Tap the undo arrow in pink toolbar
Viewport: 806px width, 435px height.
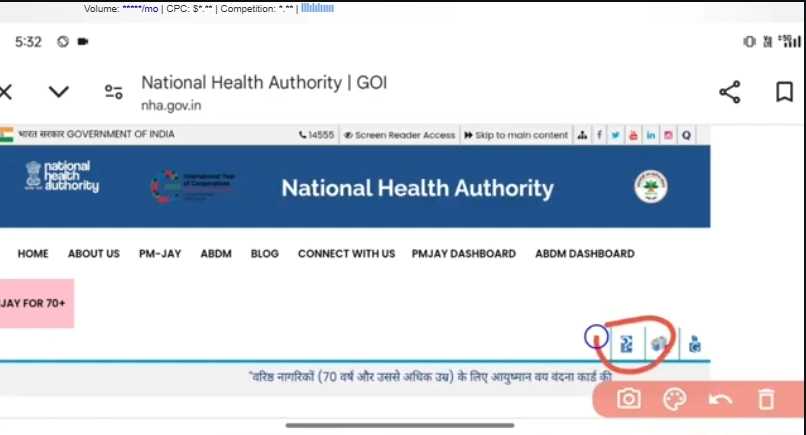720,400
